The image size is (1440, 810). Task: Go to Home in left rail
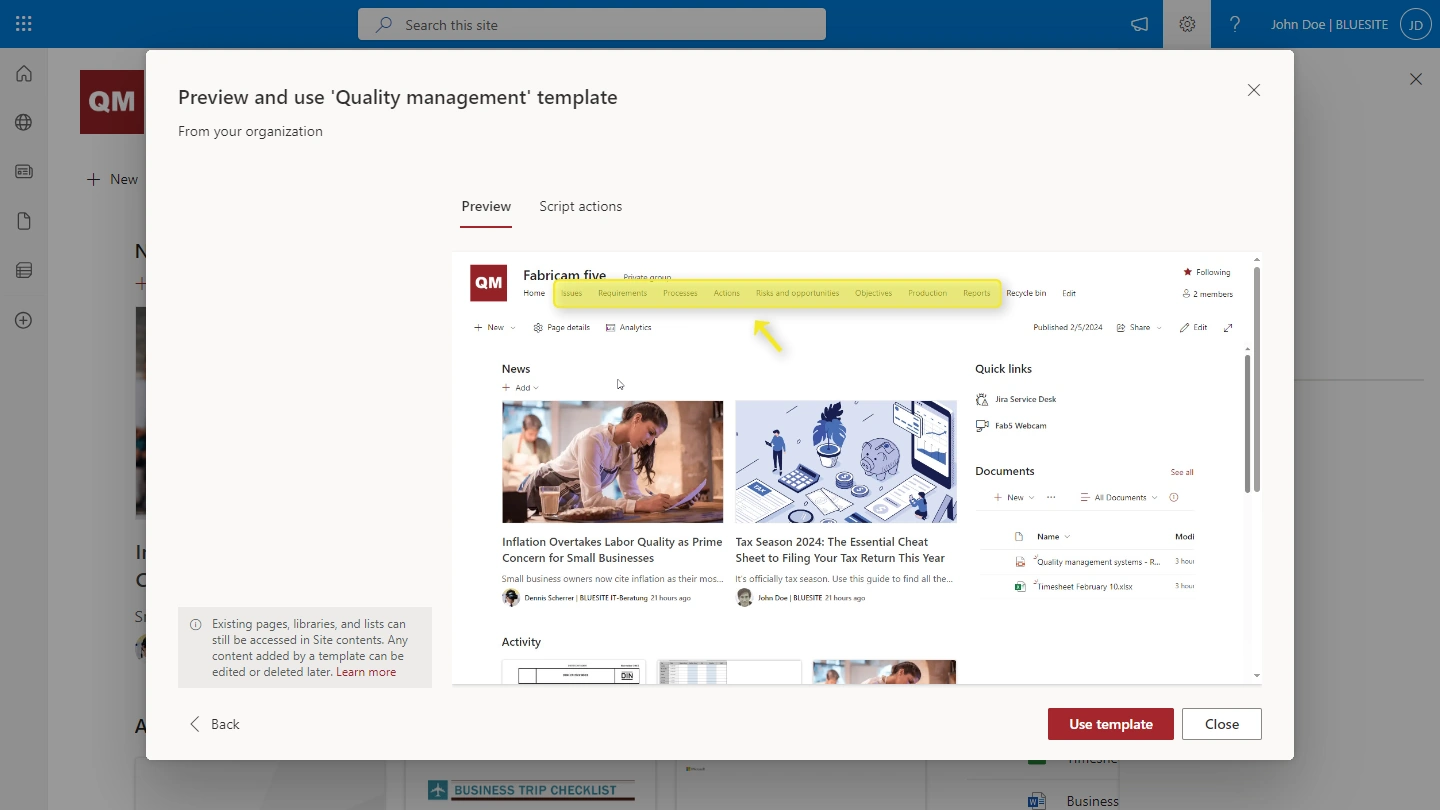tap(24, 73)
